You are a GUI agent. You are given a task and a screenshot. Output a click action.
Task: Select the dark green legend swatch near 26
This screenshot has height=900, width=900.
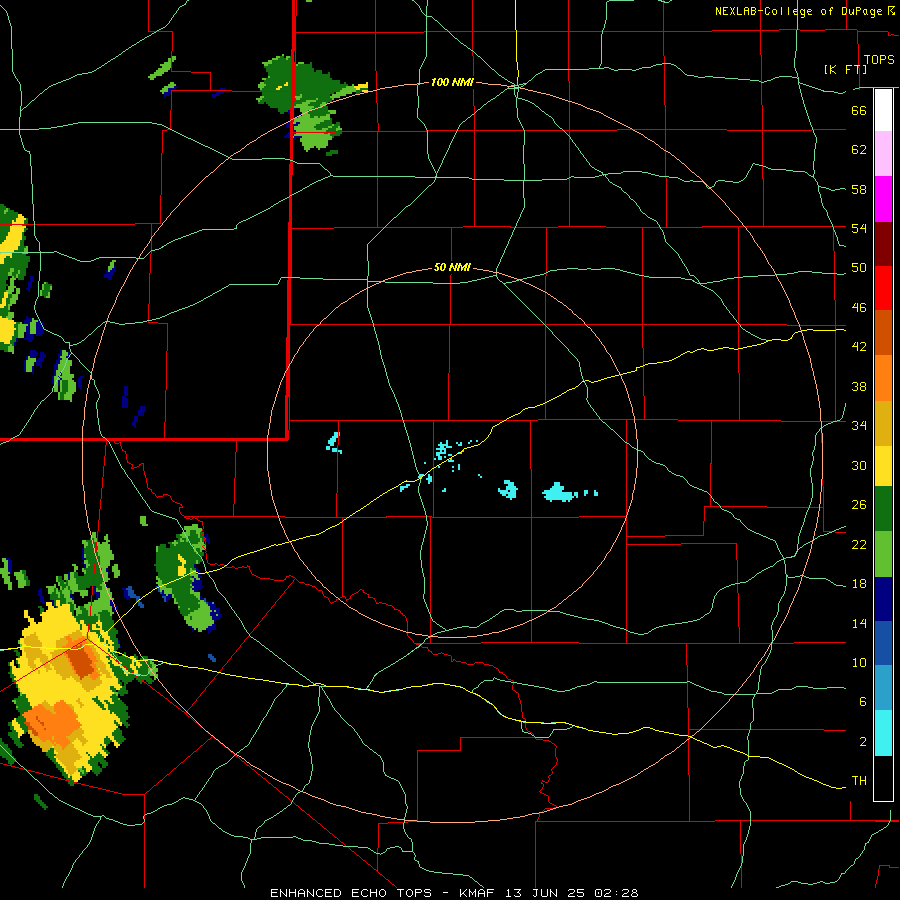click(x=883, y=509)
